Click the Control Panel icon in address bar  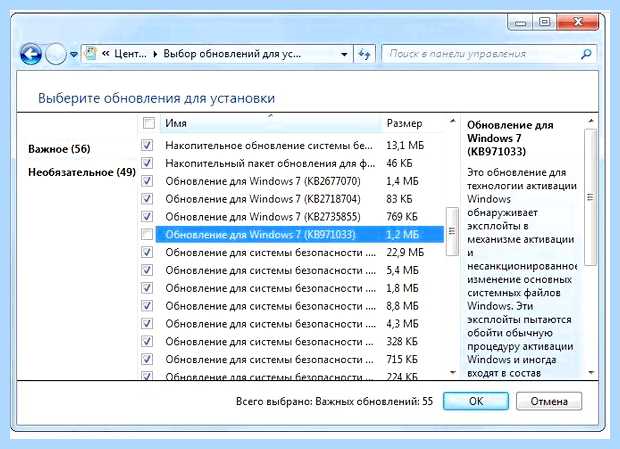pyautogui.click(x=91, y=53)
